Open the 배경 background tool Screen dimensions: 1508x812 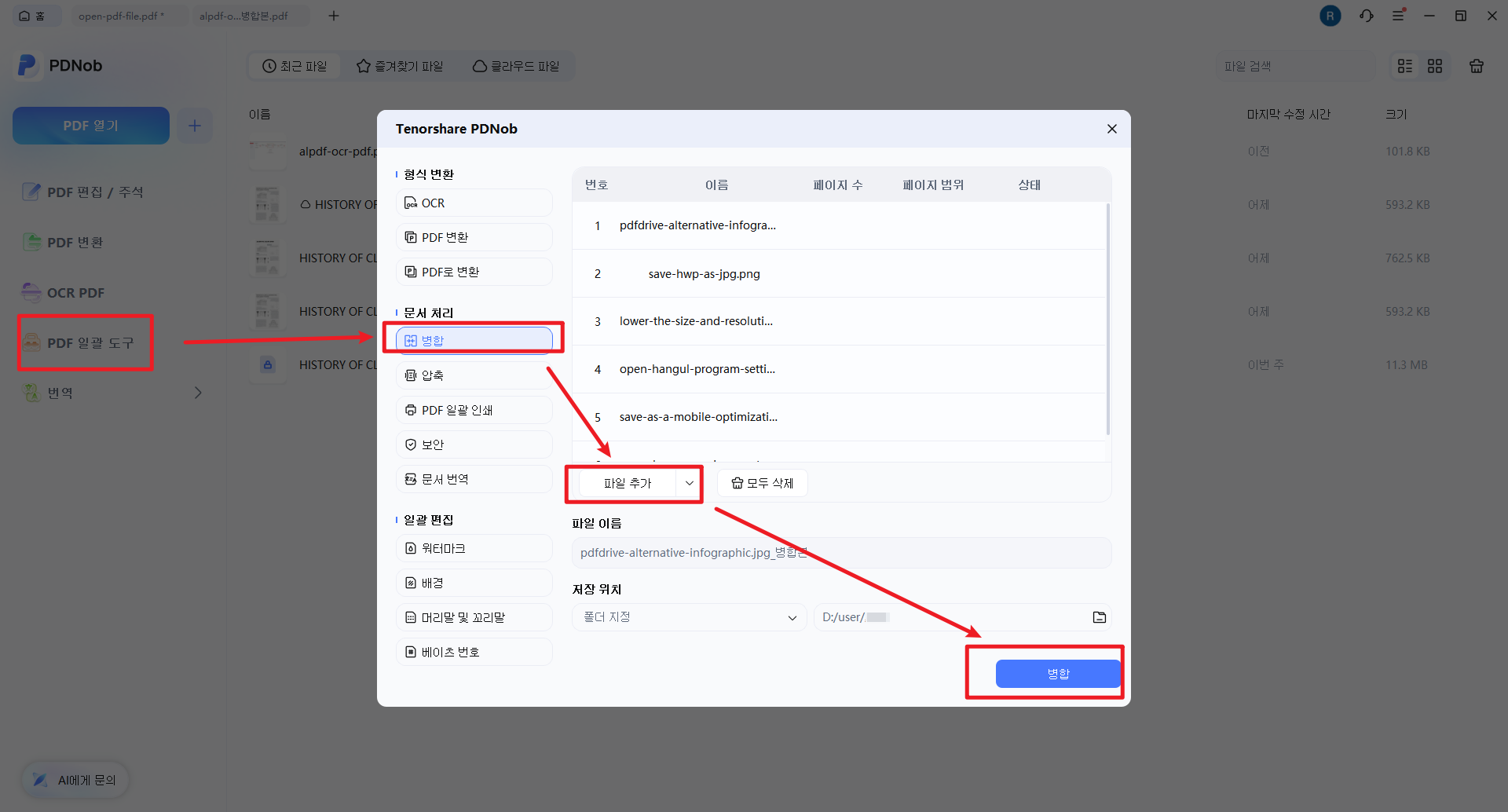(474, 583)
